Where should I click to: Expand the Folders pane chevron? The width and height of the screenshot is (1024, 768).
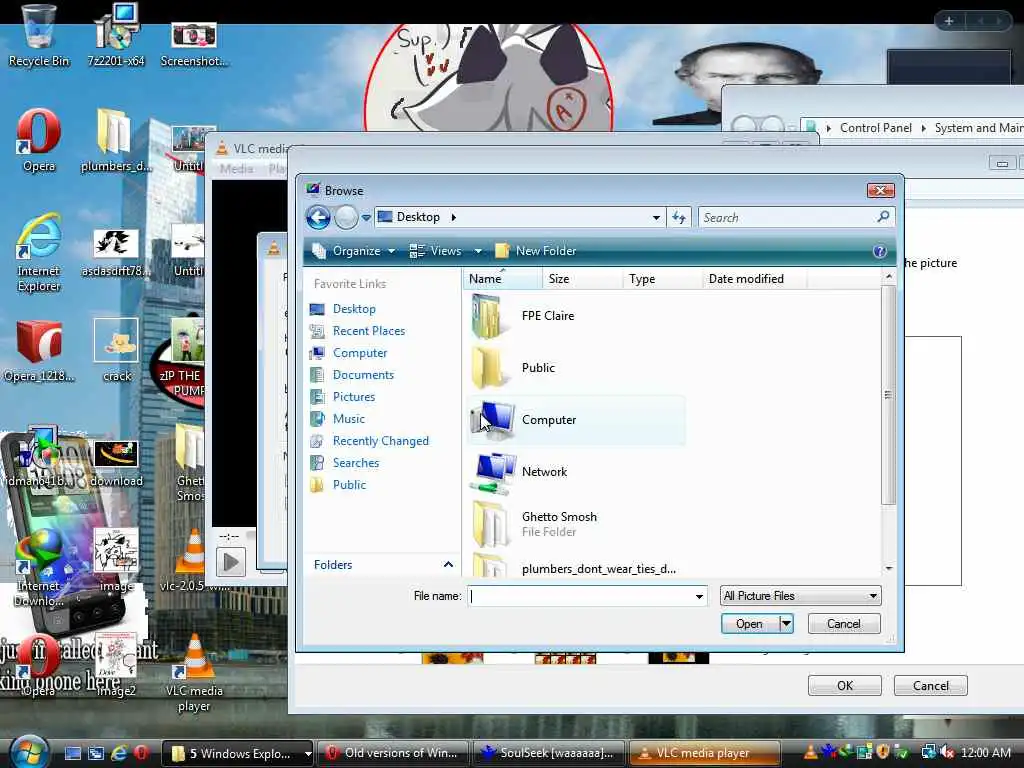tap(448, 564)
